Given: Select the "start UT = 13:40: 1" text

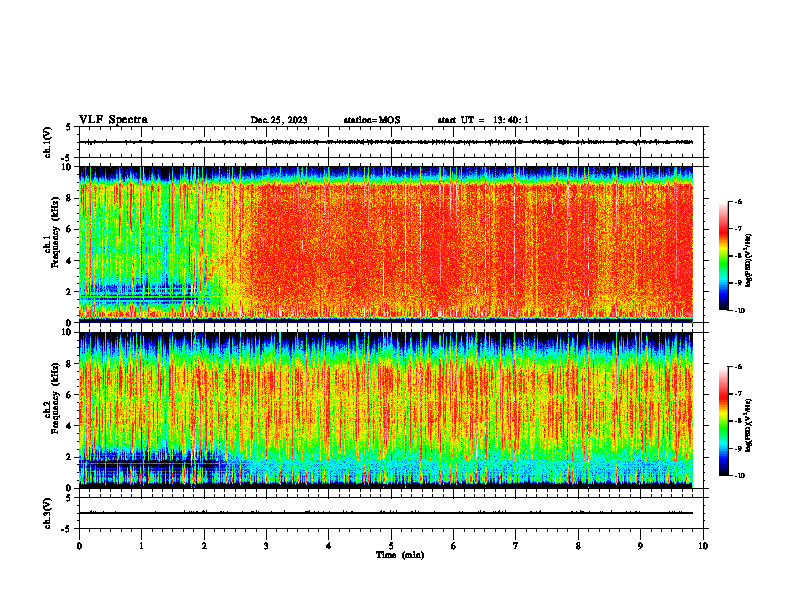Looking at the screenshot, I should coord(483,120).
